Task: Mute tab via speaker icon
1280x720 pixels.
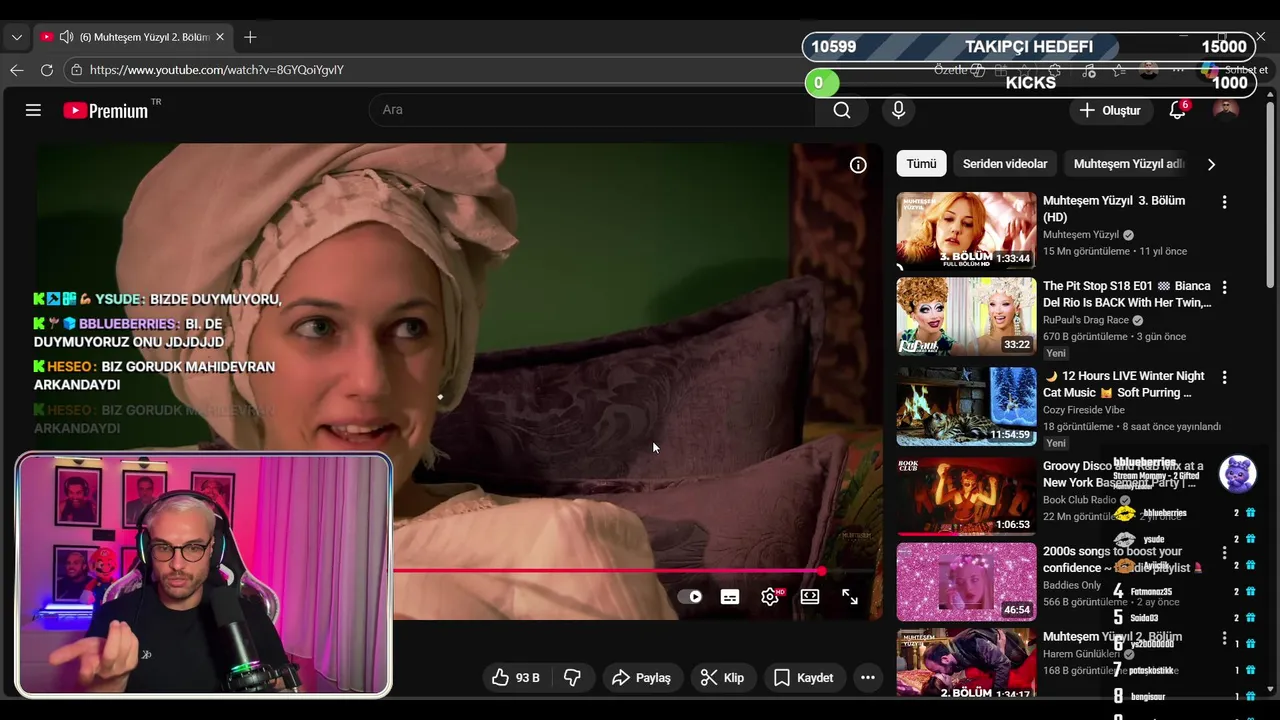Action: [66, 37]
